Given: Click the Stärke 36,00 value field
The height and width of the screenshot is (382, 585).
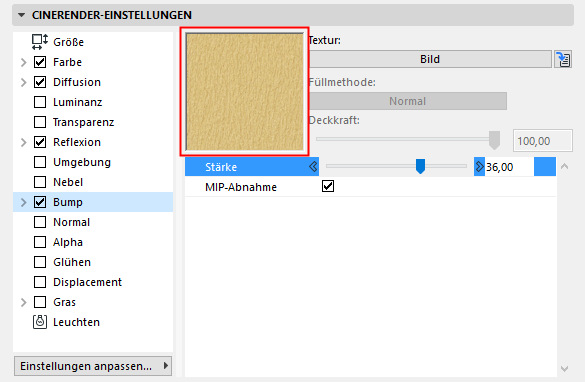Looking at the screenshot, I should tap(509, 167).
